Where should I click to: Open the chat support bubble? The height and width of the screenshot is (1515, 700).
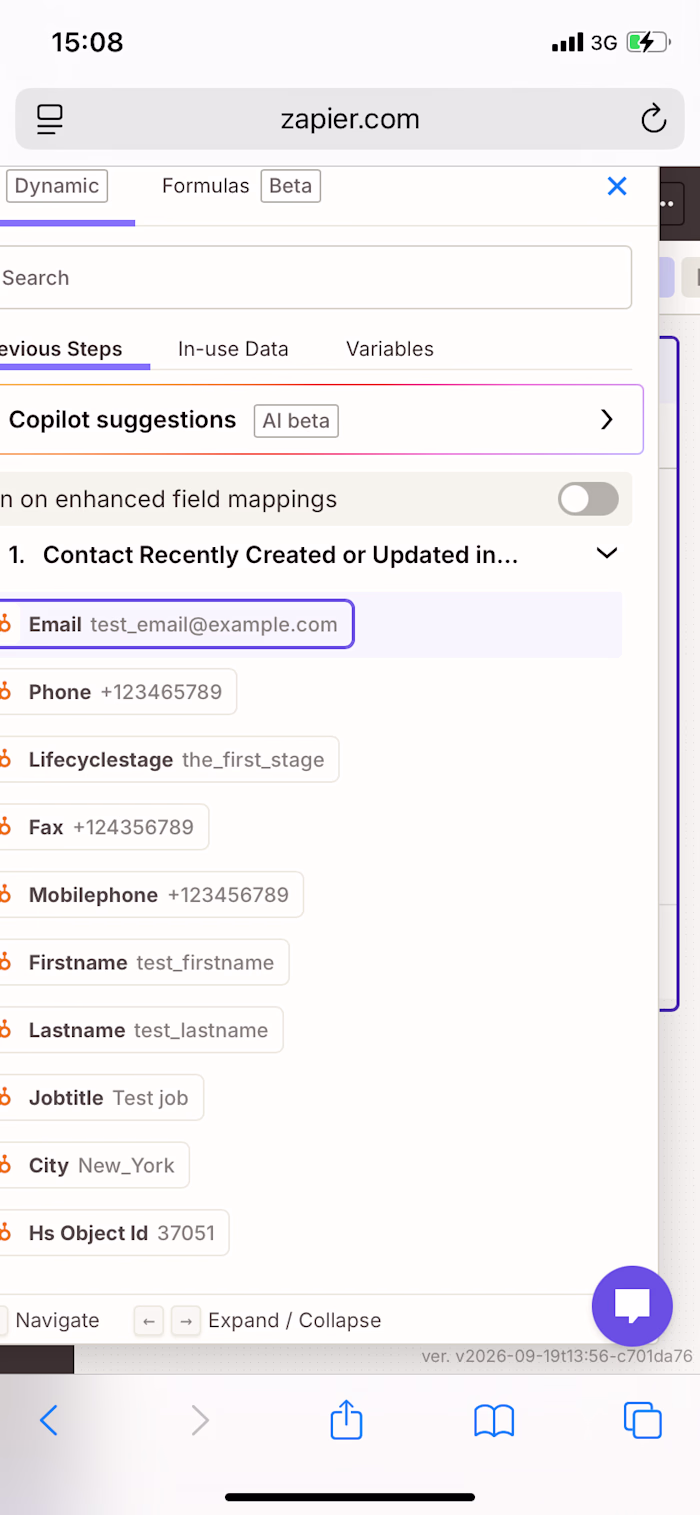point(632,1306)
